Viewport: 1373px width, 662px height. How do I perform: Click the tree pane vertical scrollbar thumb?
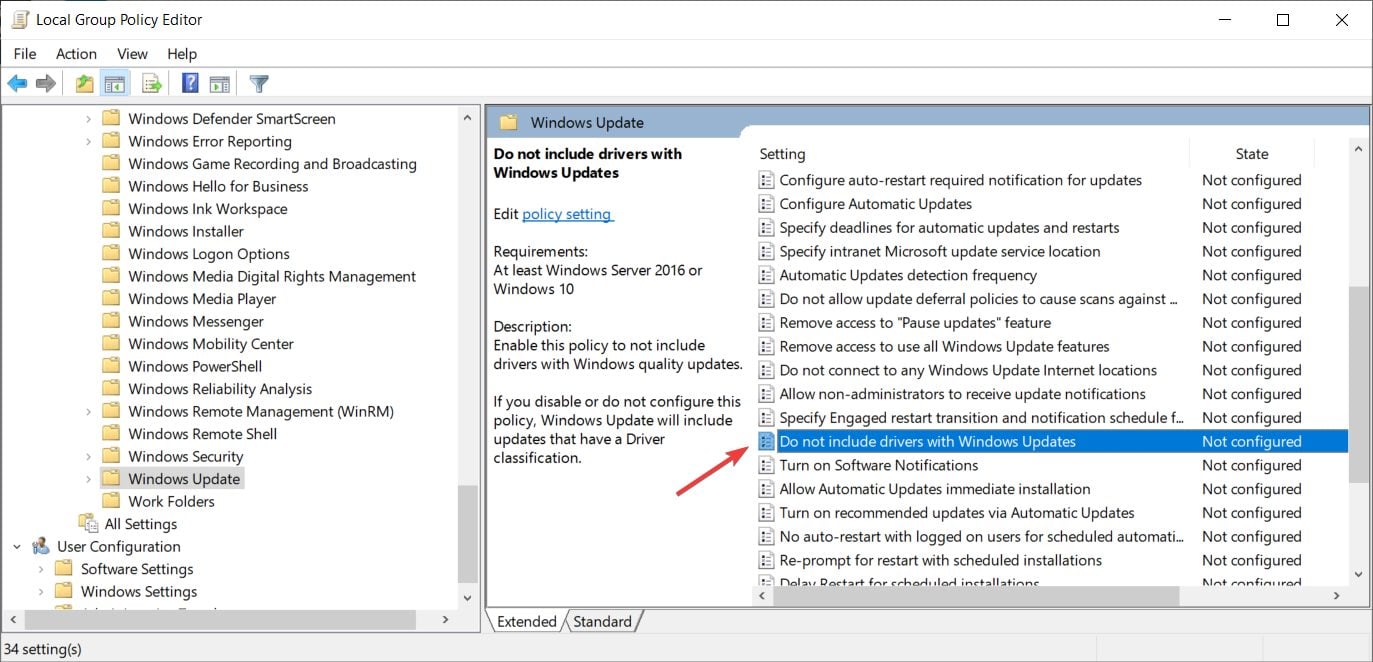tap(467, 533)
